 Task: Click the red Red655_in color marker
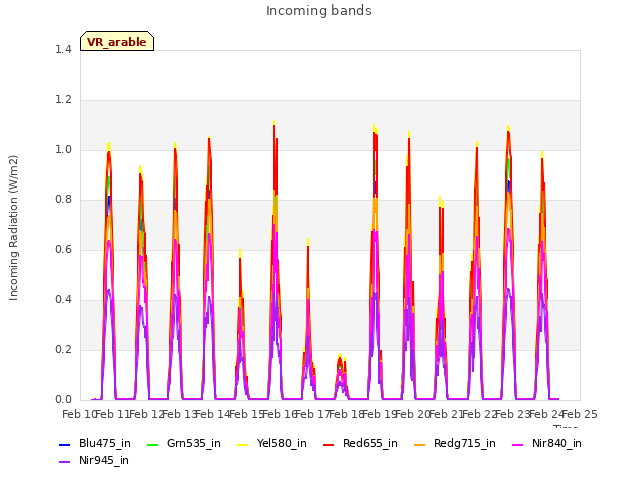pyautogui.click(x=329, y=444)
